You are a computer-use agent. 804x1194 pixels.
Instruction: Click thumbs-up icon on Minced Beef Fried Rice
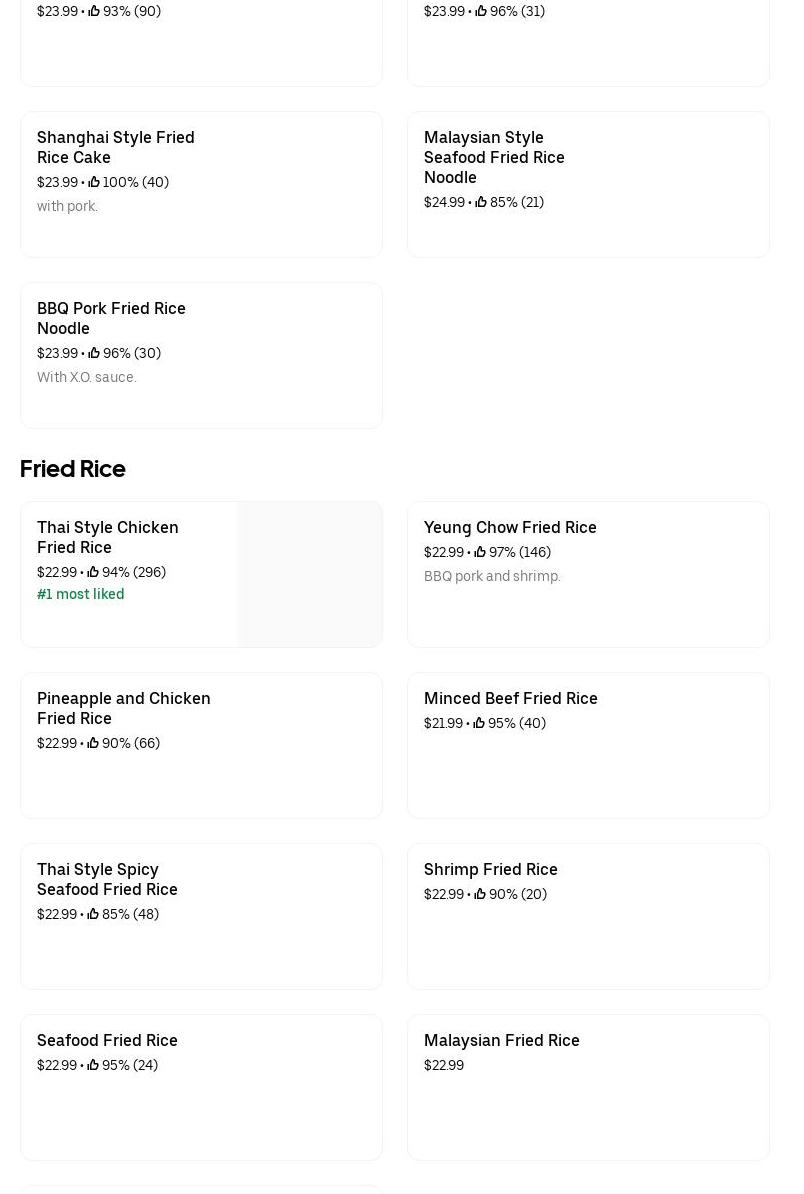[479, 723]
